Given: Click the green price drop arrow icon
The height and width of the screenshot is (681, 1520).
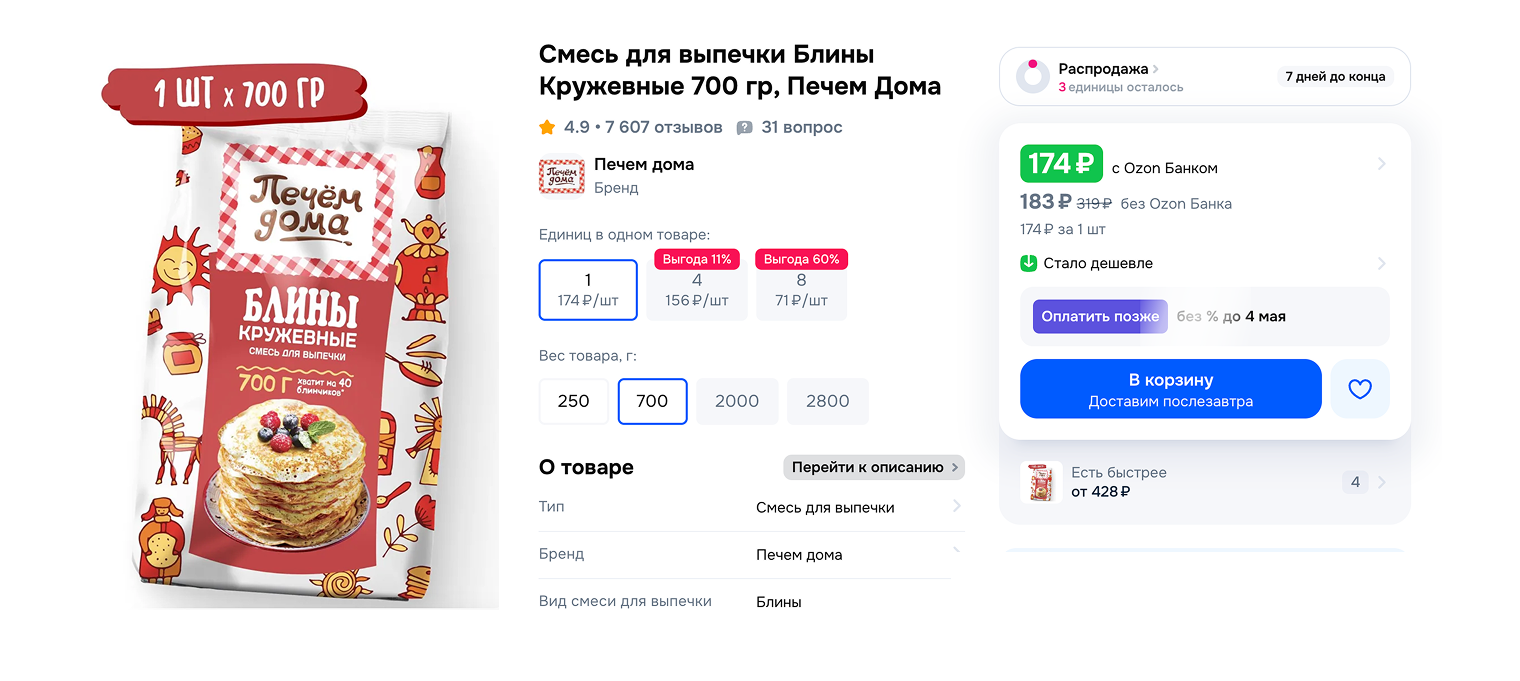Looking at the screenshot, I should click(1029, 263).
